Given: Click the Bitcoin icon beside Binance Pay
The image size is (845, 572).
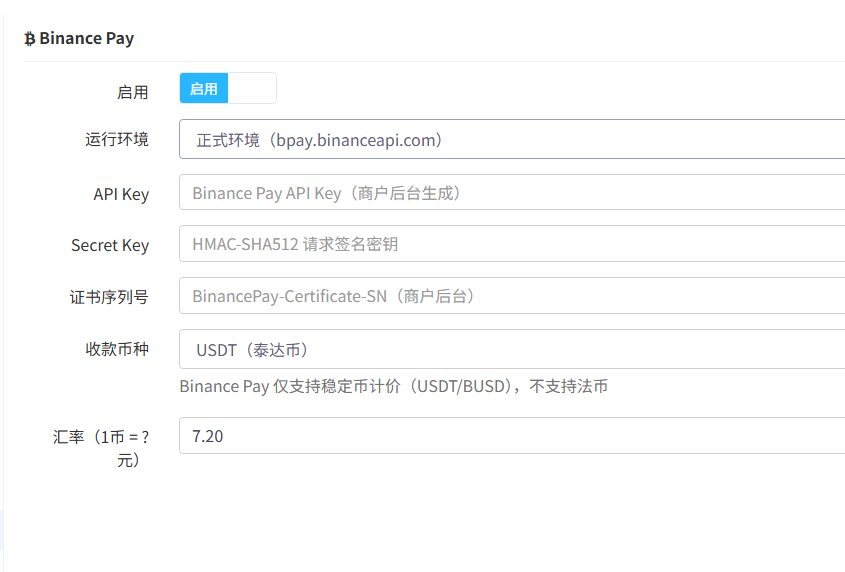Looking at the screenshot, I should click(30, 39).
